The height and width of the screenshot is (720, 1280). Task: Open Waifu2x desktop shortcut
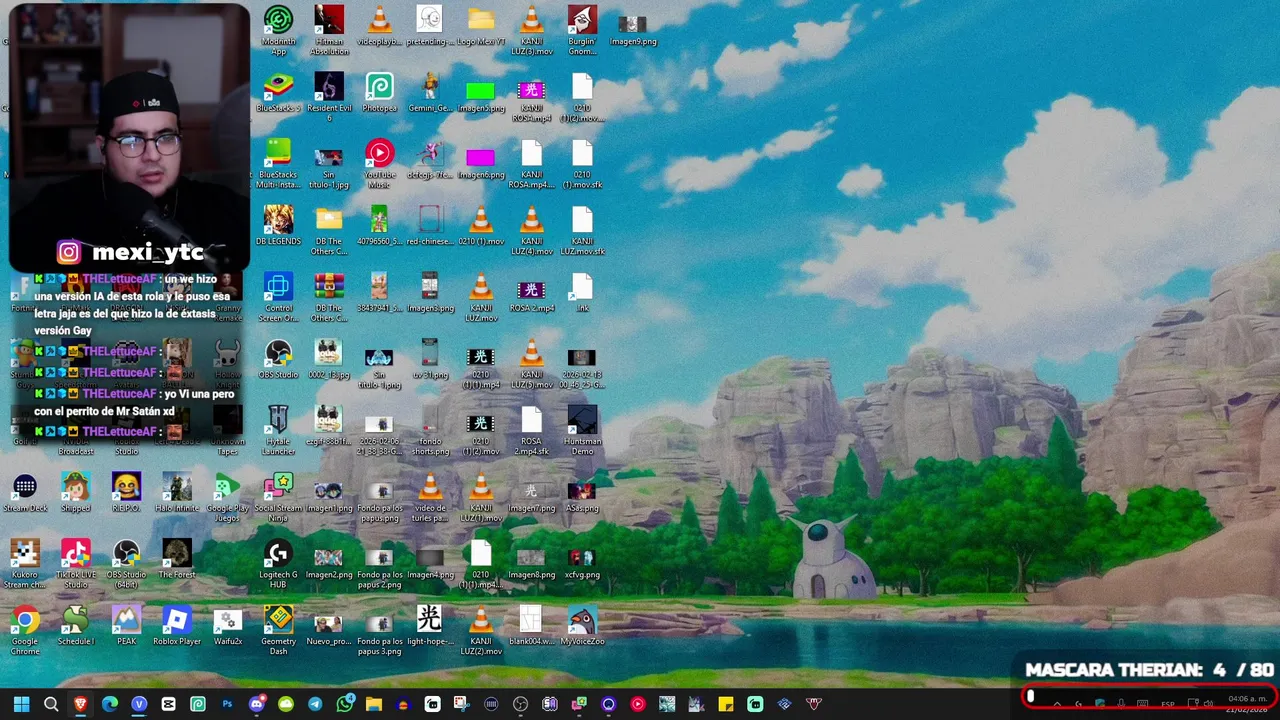[228, 626]
